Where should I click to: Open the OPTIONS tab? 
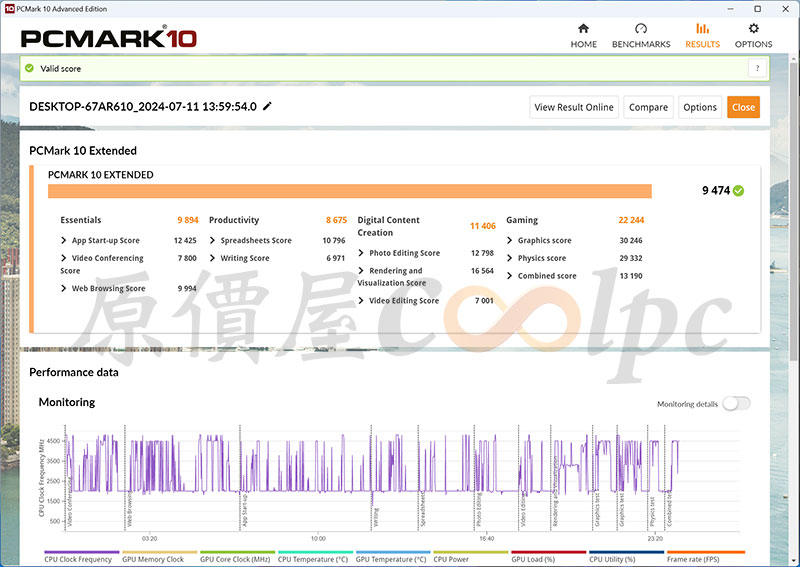point(753,36)
